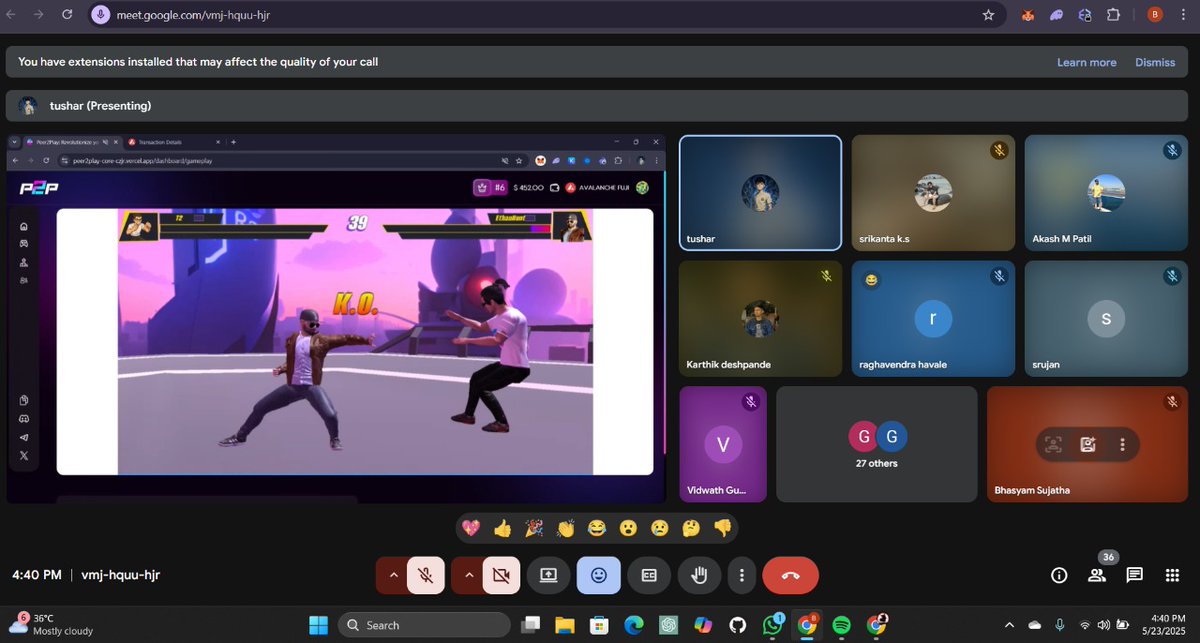Send the thumbs down reaction
The image size is (1200, 643).
click(x=722, y=528)
